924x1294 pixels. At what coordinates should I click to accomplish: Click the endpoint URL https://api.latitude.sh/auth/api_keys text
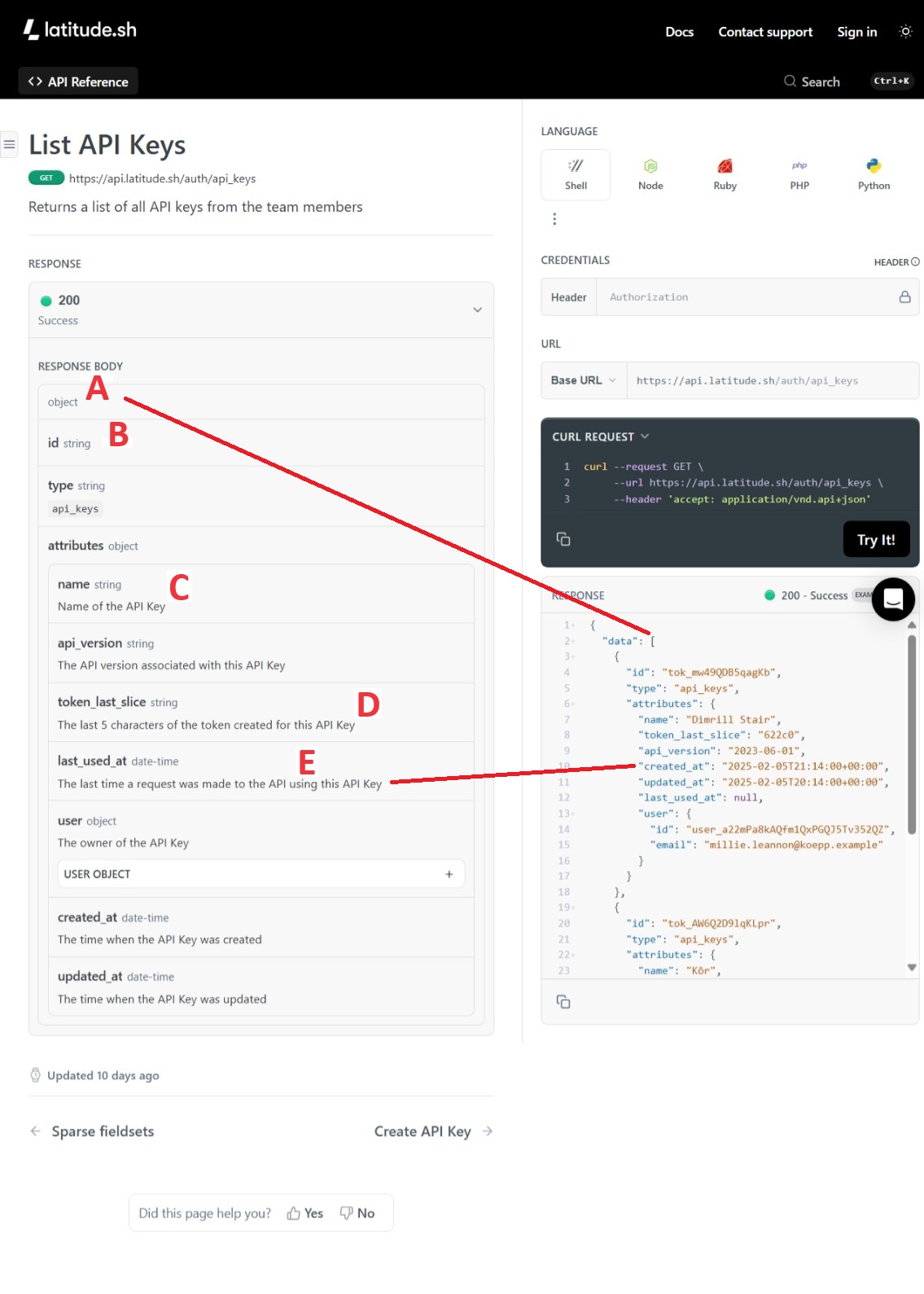[x=162, y=178]
